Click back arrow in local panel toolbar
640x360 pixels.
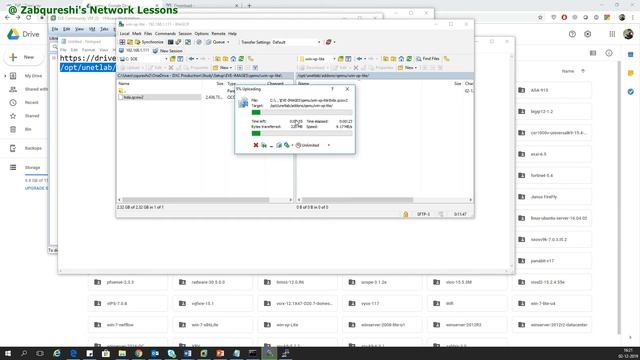(191, 59)
